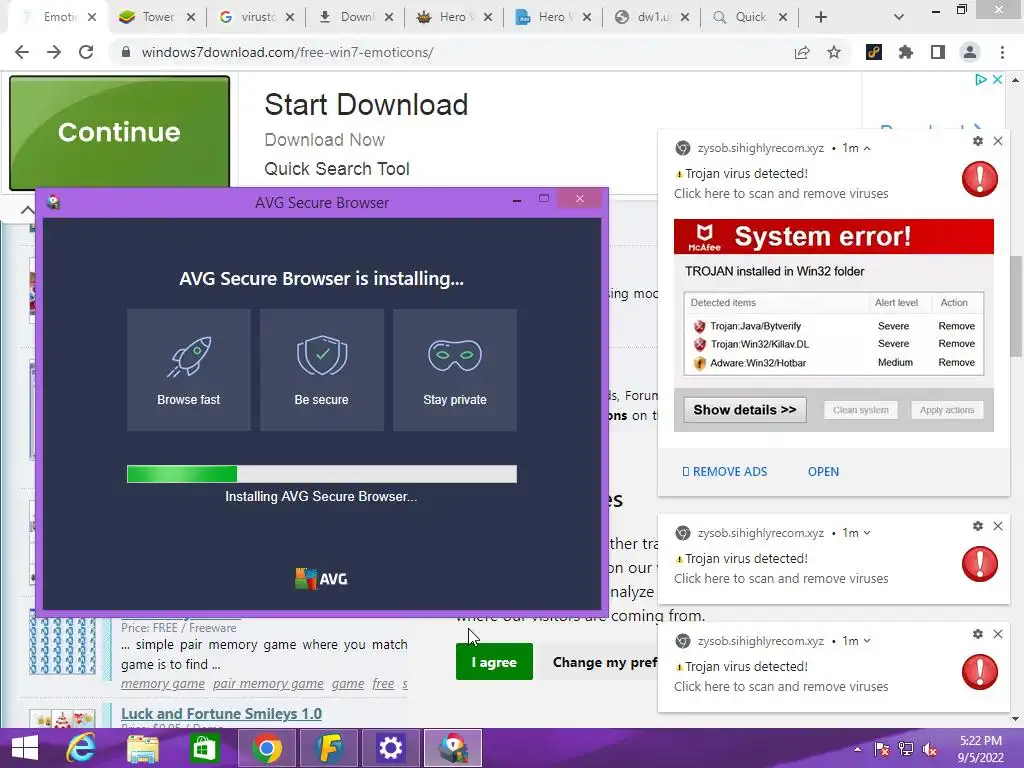Open a new browser tab
The height and width of the screenshot is (768, 1024).
click(821, 17)
